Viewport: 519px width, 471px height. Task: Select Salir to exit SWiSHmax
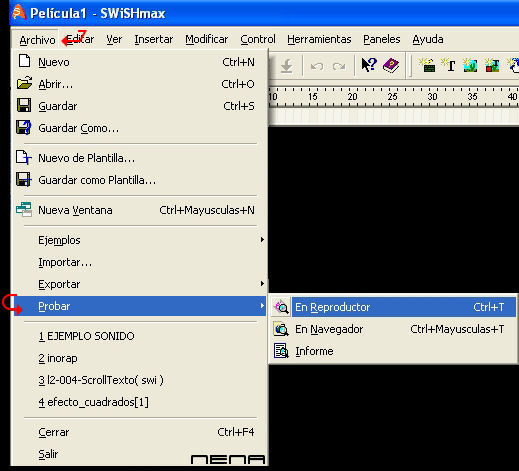click(x=48, y=454)
